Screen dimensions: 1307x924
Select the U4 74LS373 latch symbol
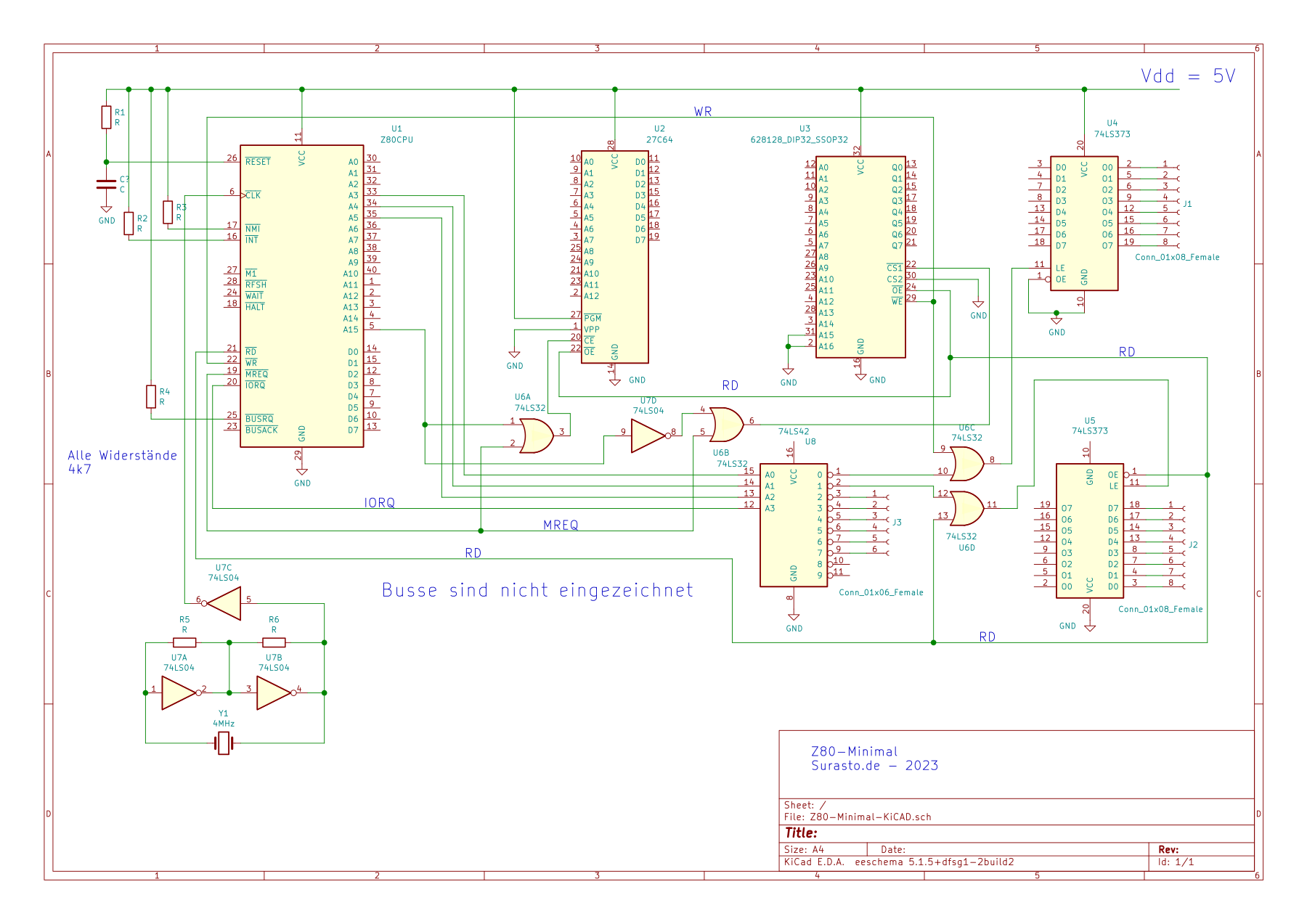click(x=1084, y=224)
